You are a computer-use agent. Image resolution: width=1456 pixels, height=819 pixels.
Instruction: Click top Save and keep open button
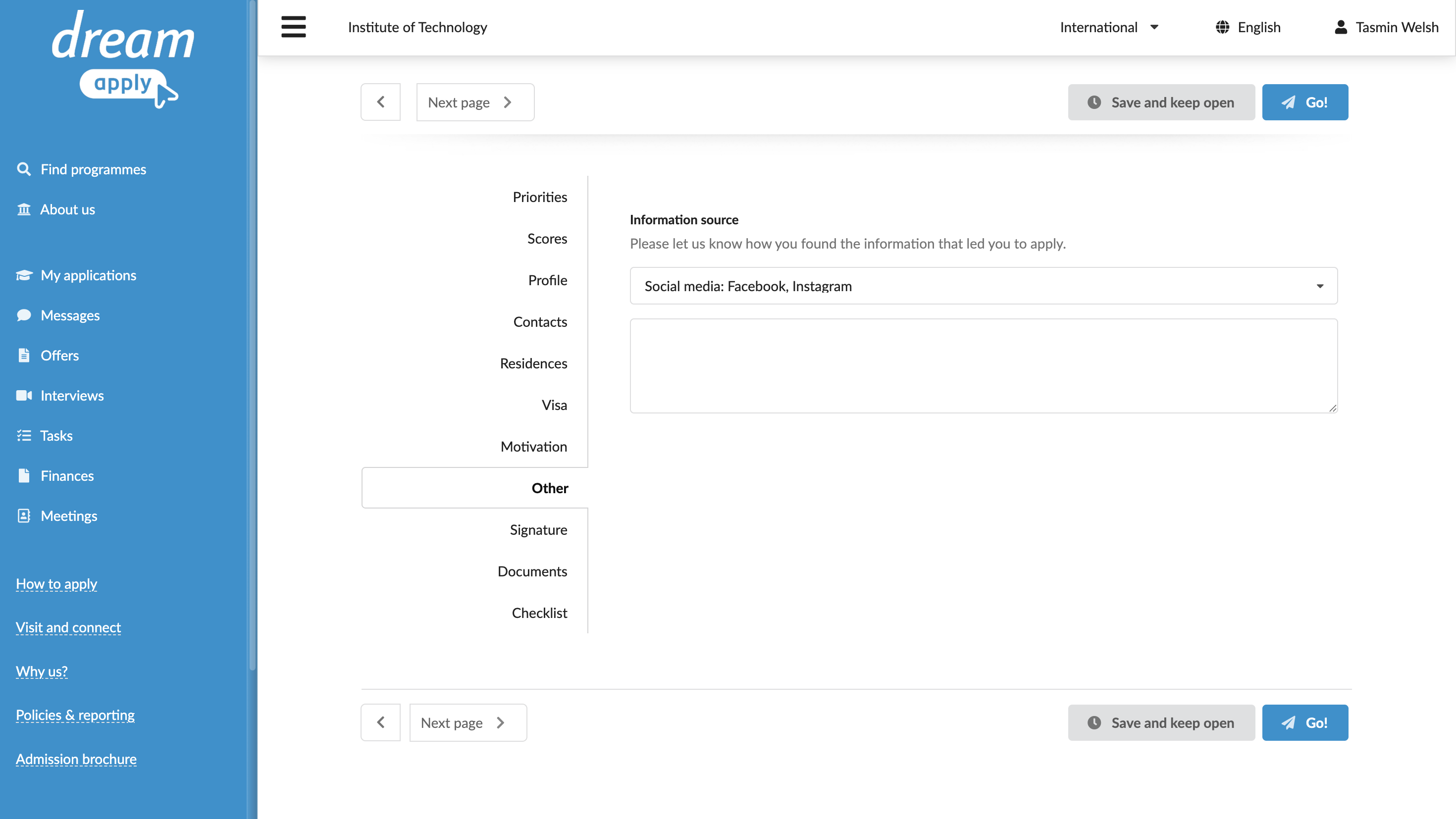(1161, 102)
